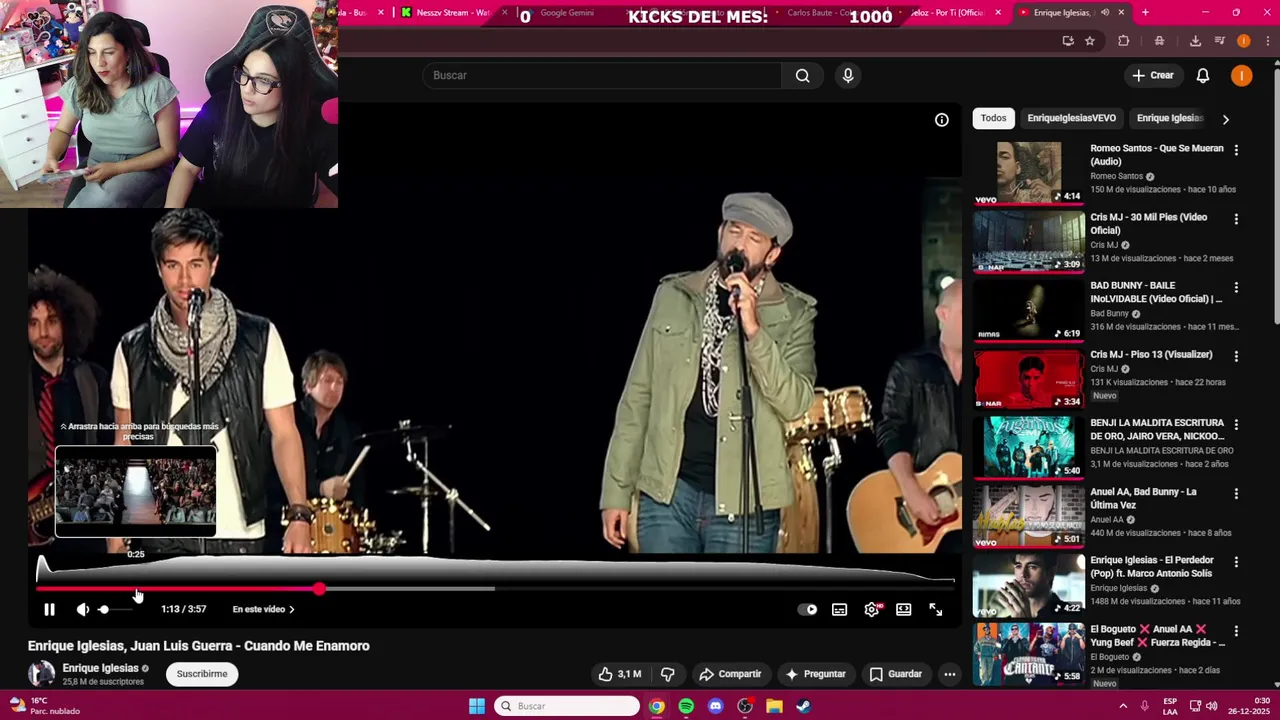Open options for 'BAD BUNNY - BAILE INoLVIDABLE'
The width and height of the screenshot is (1280, 720).
pos(1236,287)
